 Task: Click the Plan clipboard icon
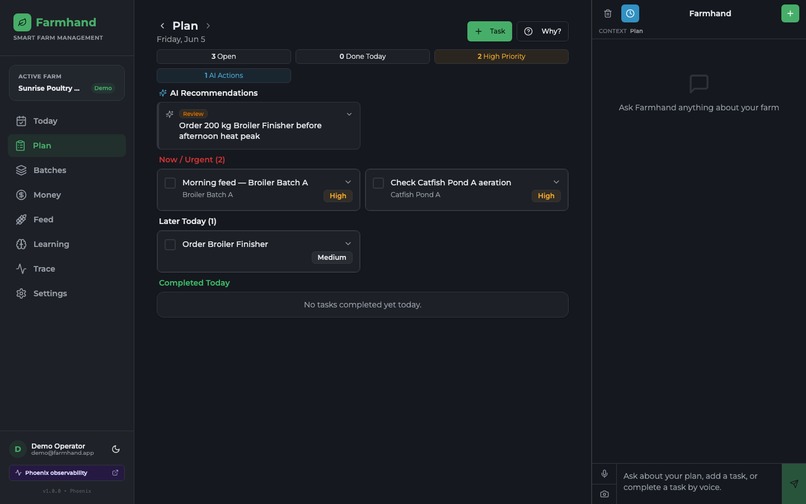(20, 146)
